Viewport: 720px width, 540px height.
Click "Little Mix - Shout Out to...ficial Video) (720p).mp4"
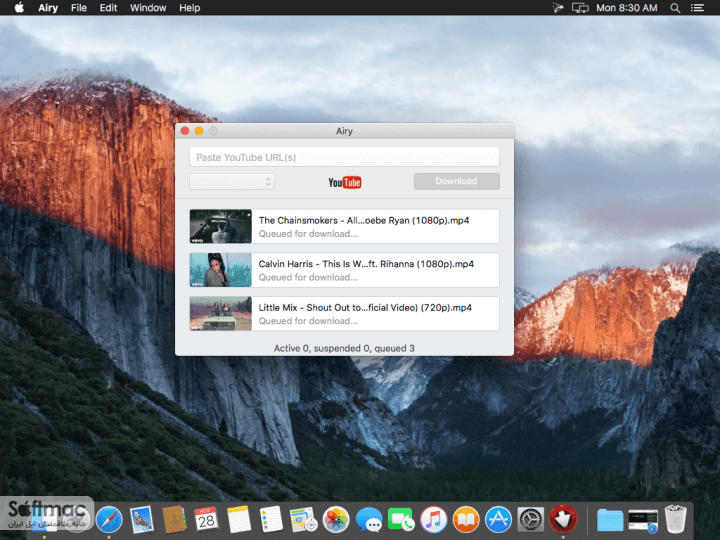[365, 308]
